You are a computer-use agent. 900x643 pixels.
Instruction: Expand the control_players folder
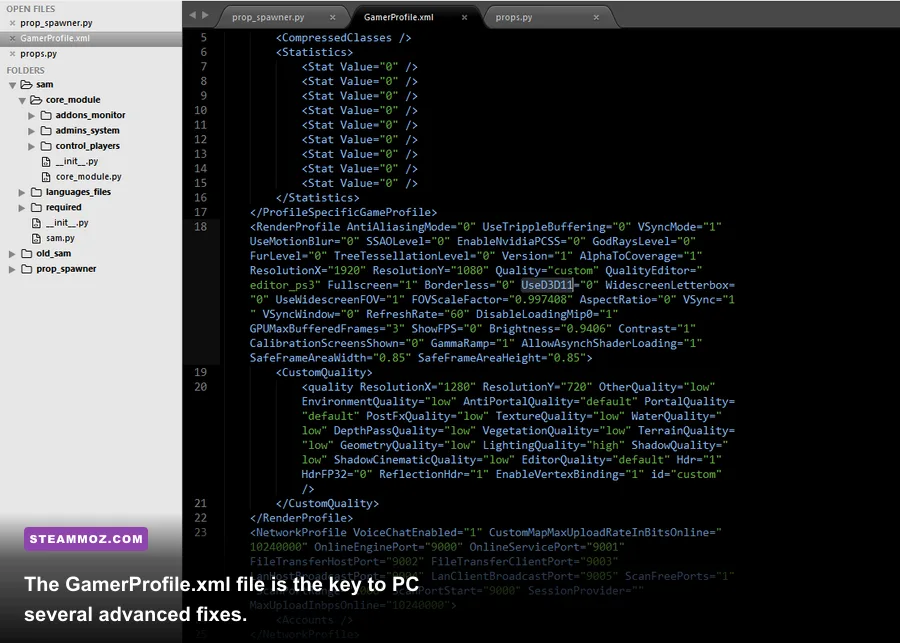point(32,146)
